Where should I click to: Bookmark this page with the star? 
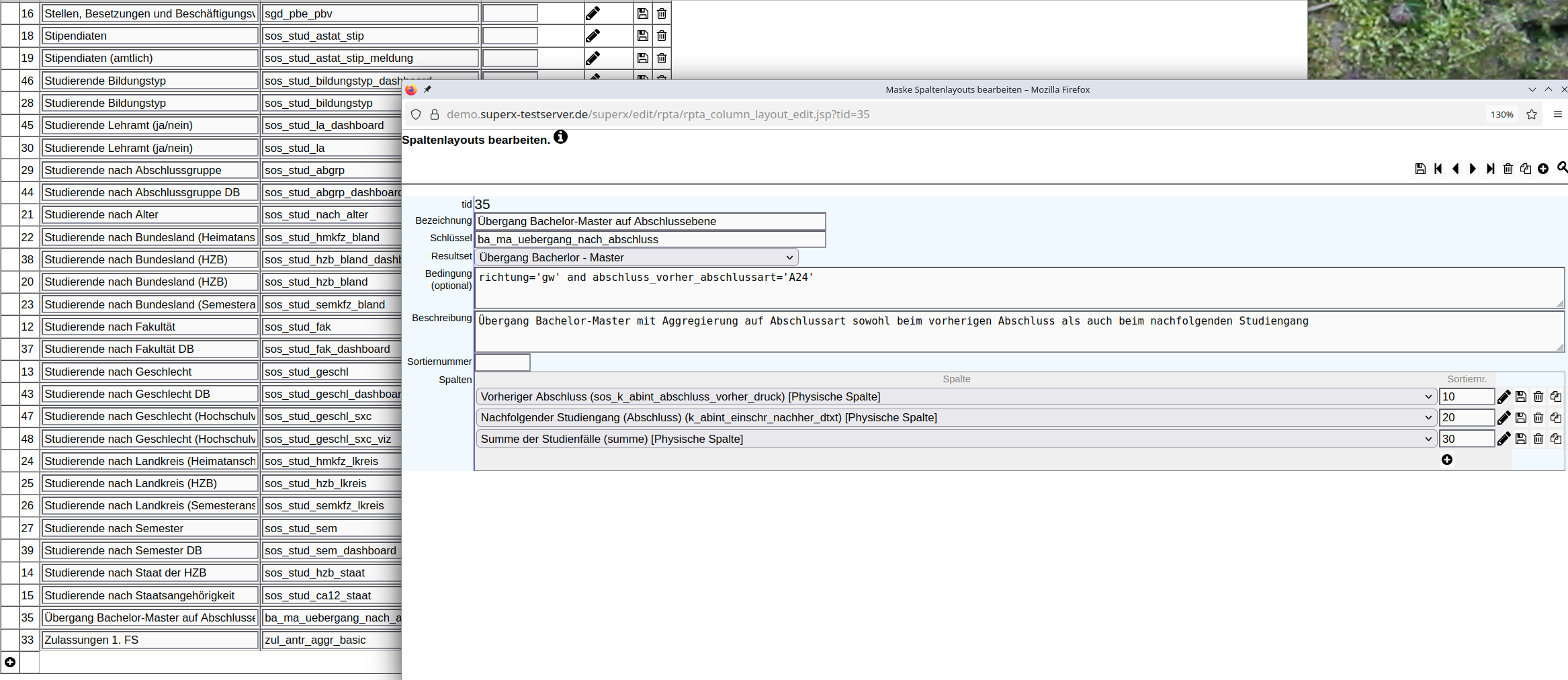tap(1532, 114)
